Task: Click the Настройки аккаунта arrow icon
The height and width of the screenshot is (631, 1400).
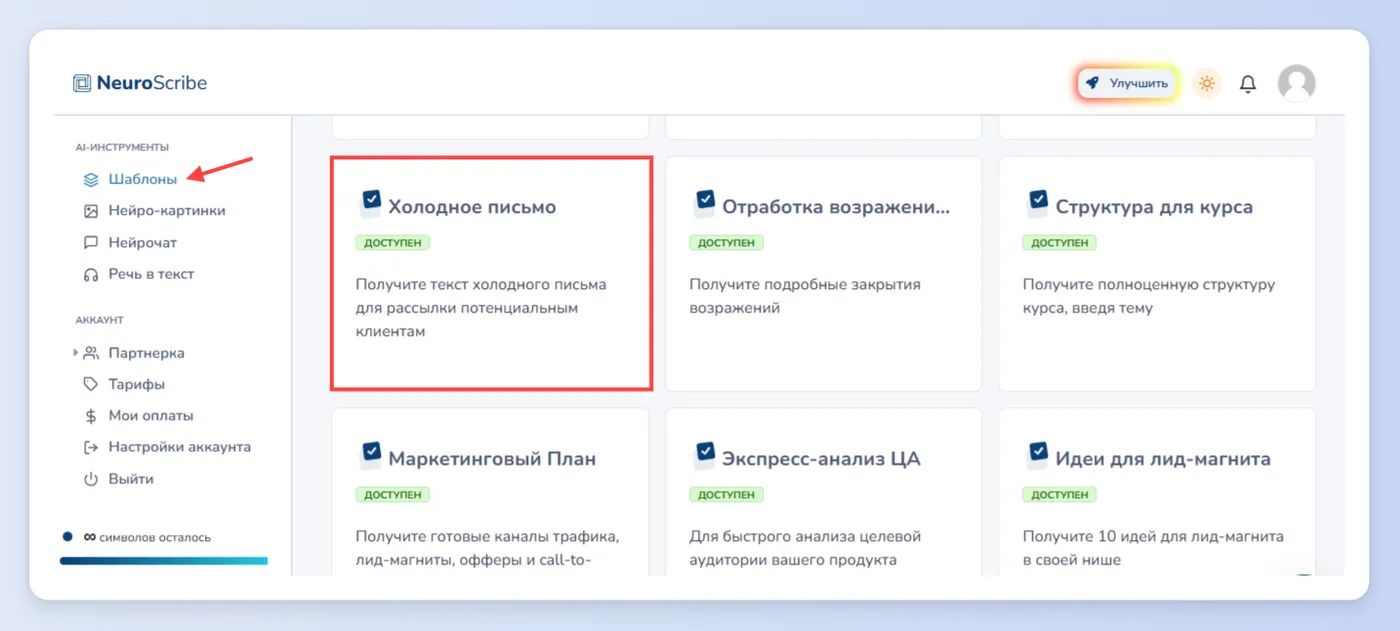Action: coord(91,447)
